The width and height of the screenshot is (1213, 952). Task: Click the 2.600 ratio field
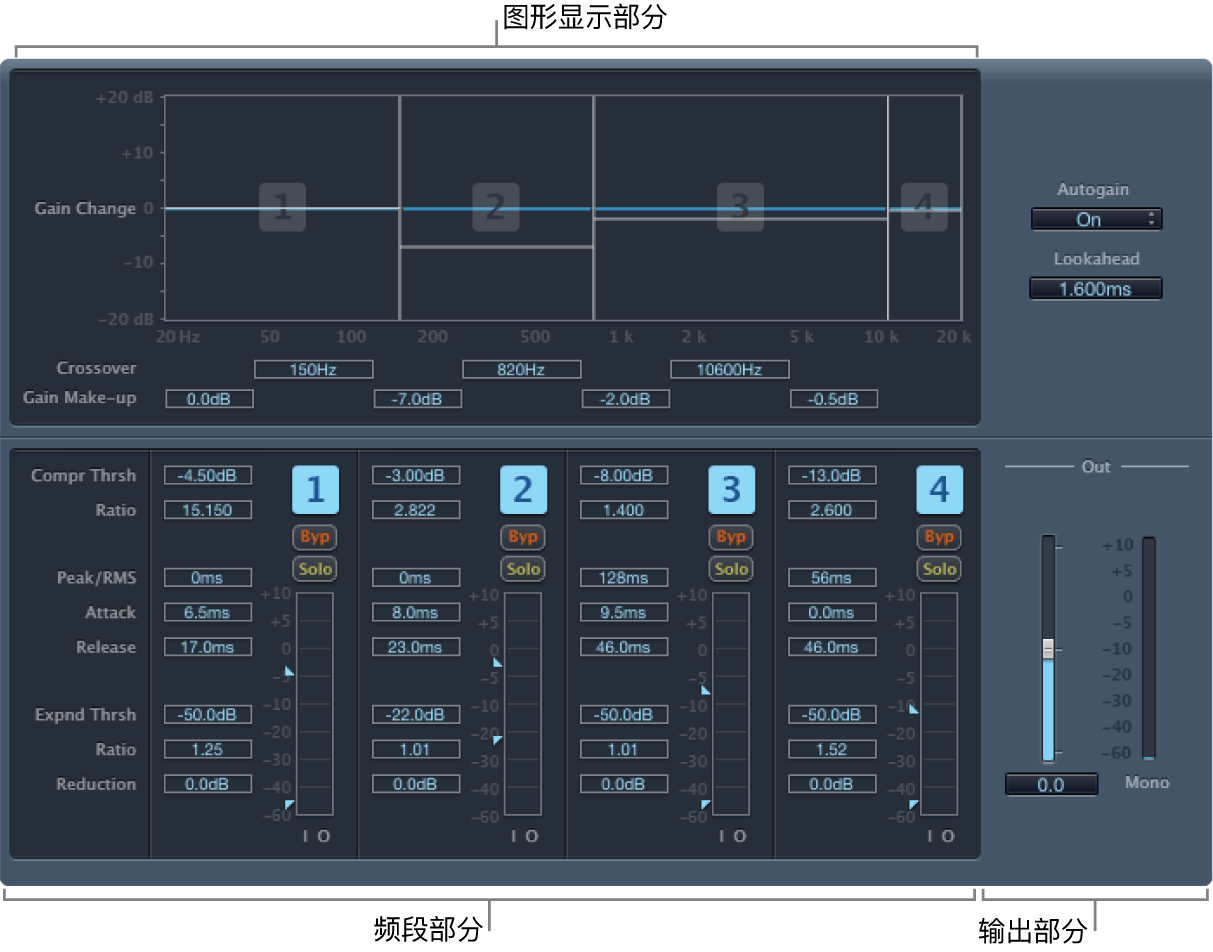[x=832, y=510]
